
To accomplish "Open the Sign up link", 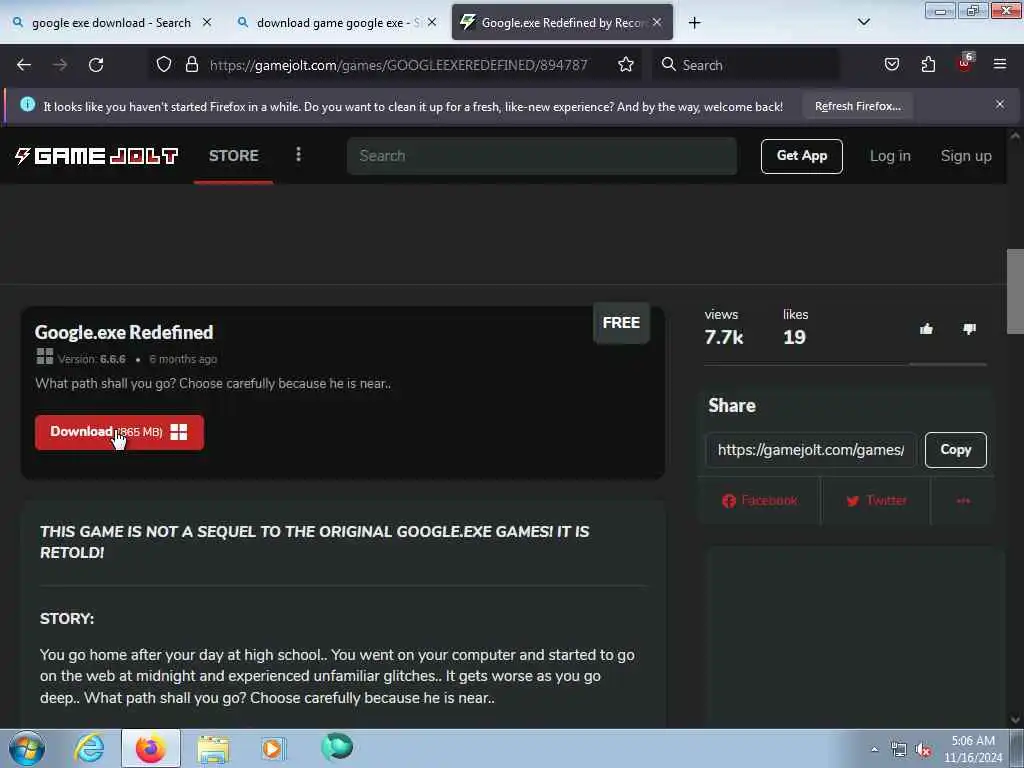I will [966, 156].
